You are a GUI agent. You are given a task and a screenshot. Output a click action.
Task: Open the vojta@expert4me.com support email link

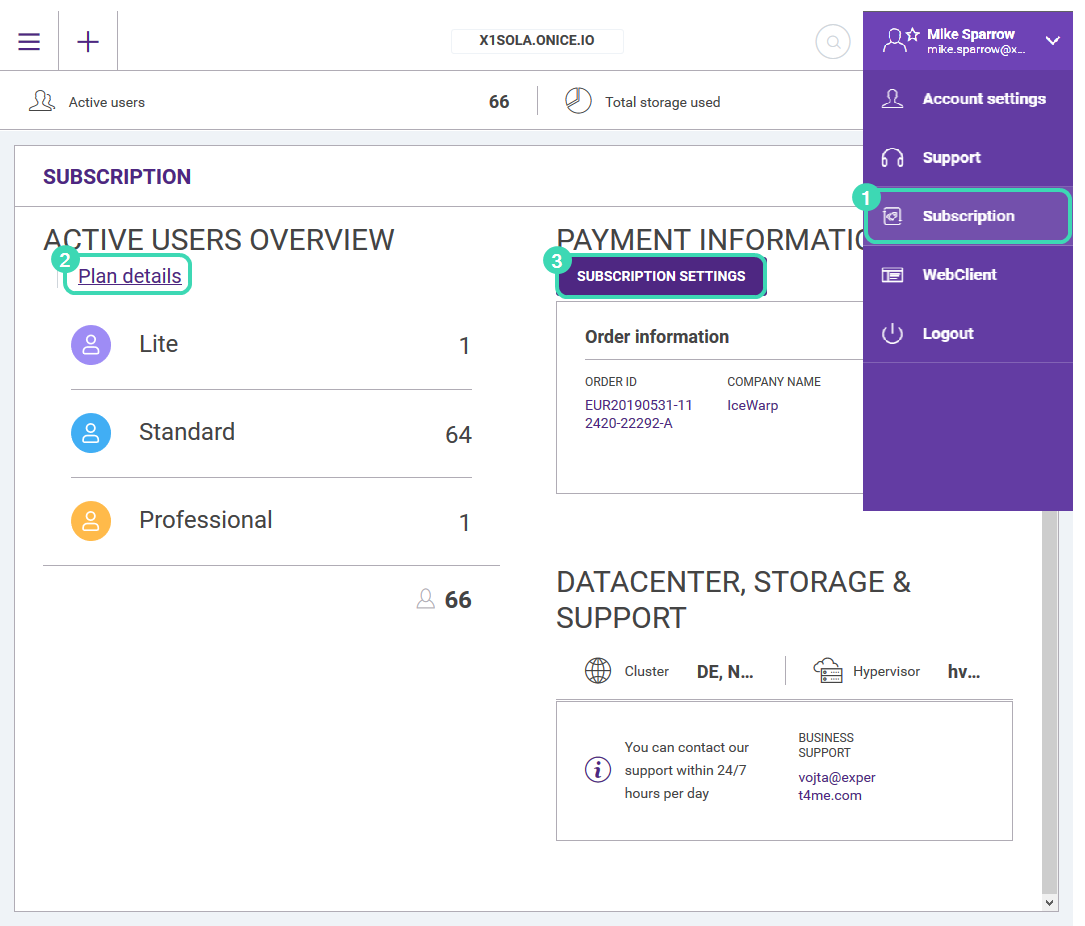tap(837, 786)
